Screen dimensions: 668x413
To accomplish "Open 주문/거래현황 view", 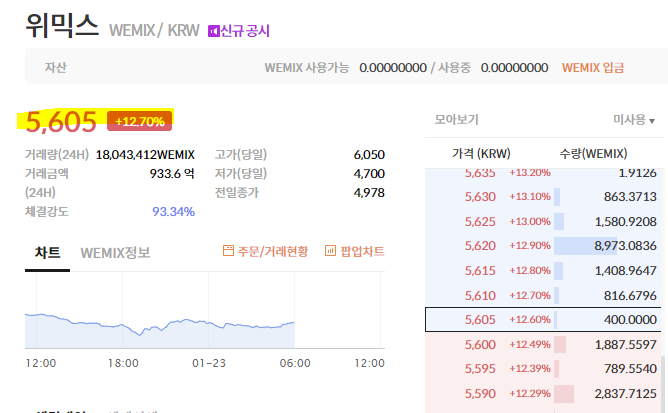I will coord(265,251).
